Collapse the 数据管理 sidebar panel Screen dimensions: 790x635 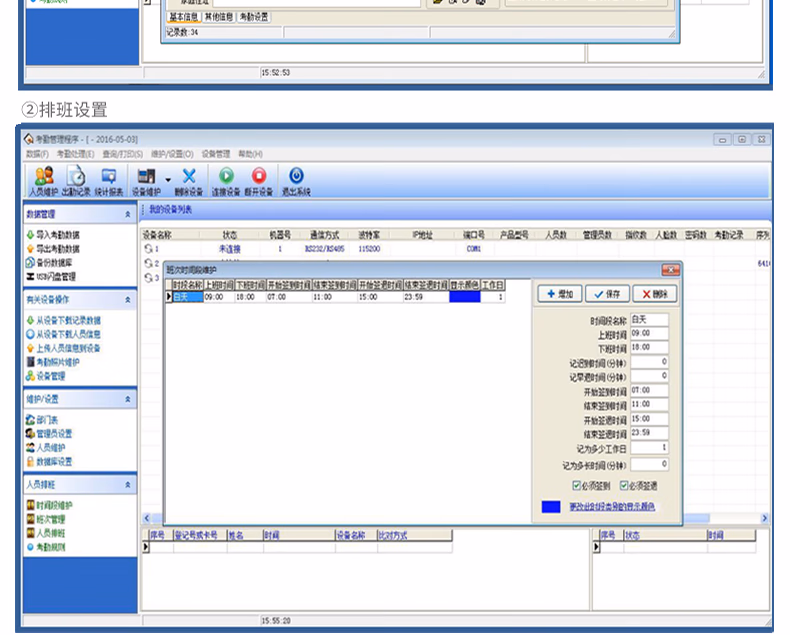coord(128,215)
